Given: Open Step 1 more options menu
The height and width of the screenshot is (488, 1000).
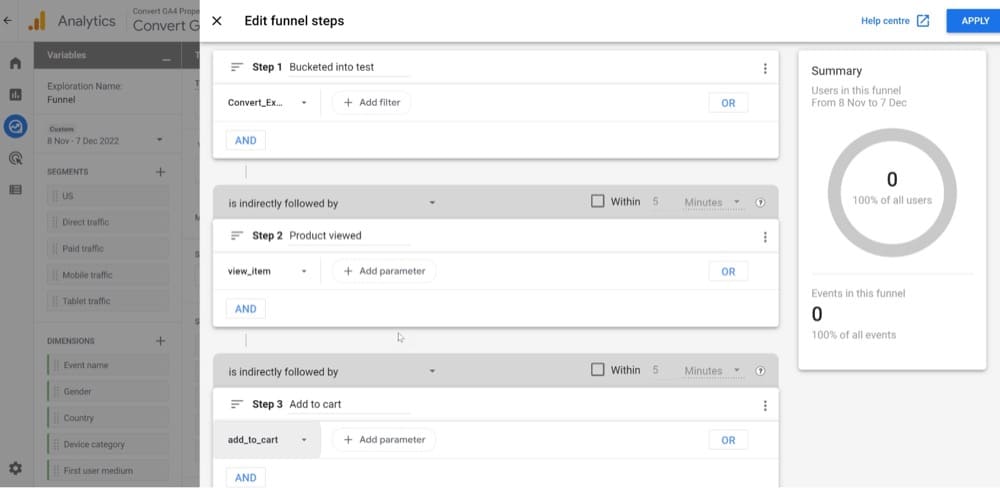Looking at the screenshot, I should tap(765, 69).
